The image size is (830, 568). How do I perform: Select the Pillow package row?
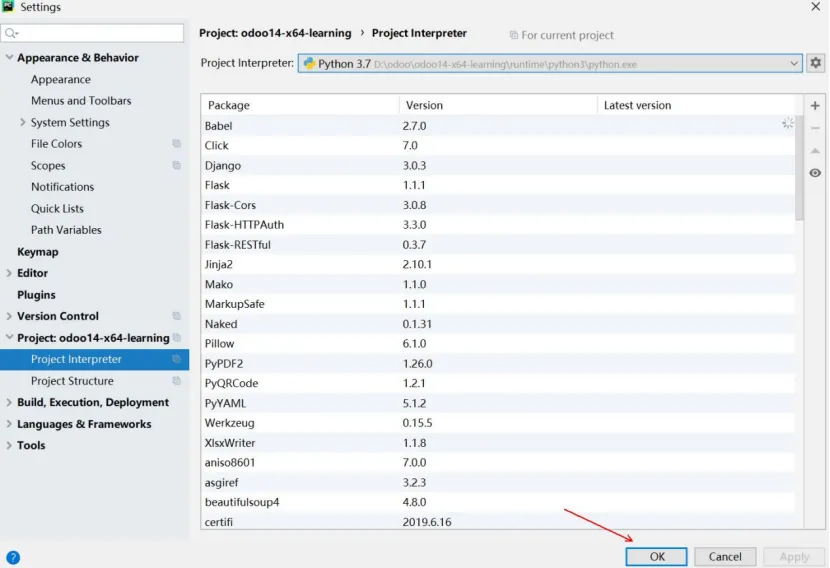[x=498, y=344]
